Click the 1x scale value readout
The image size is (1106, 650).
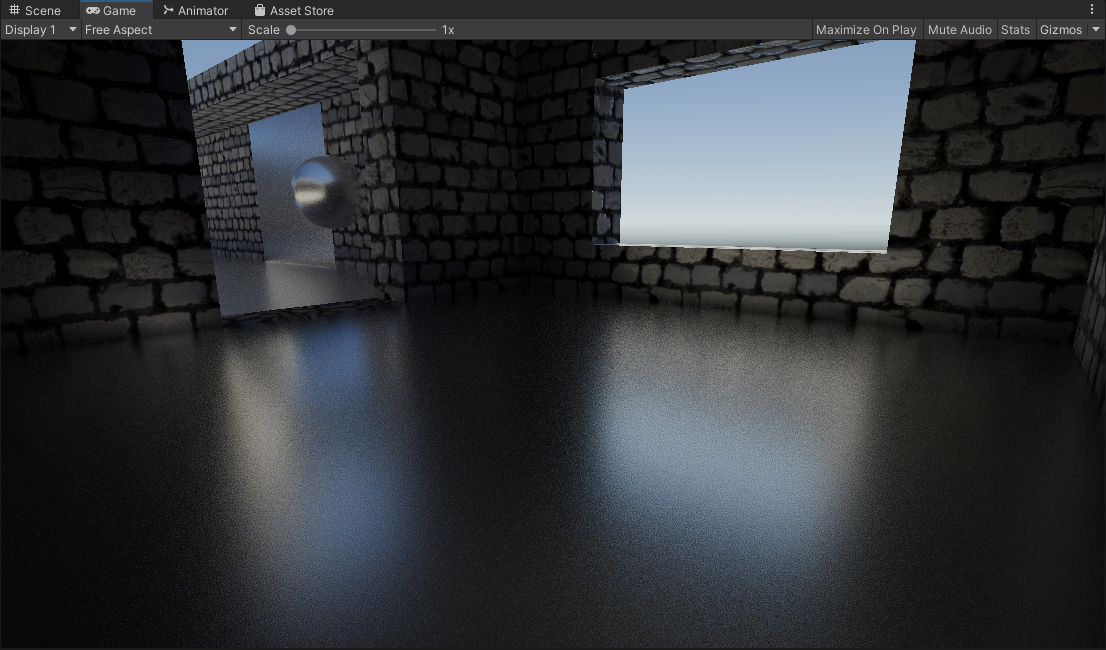448,30
